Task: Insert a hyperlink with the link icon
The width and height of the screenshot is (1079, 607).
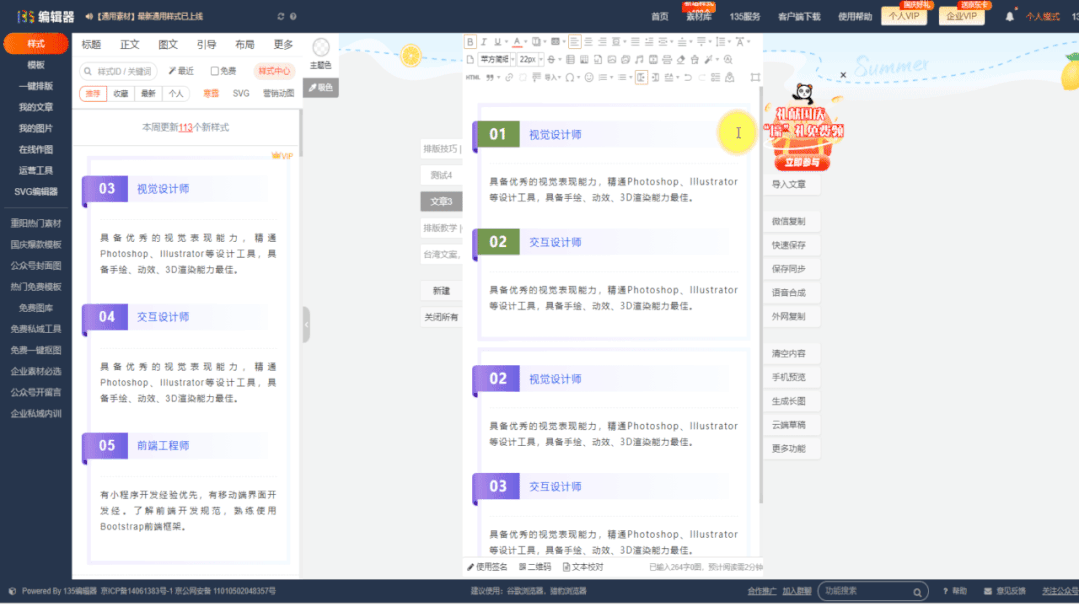Action: 510,76
